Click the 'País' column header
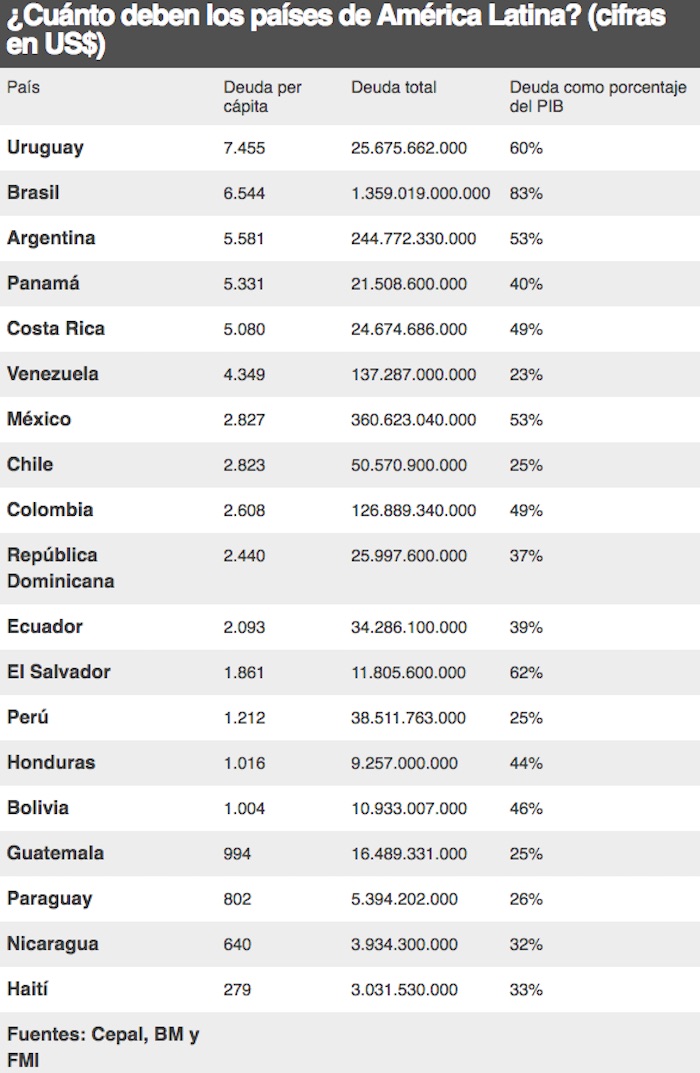 point(23,88)
